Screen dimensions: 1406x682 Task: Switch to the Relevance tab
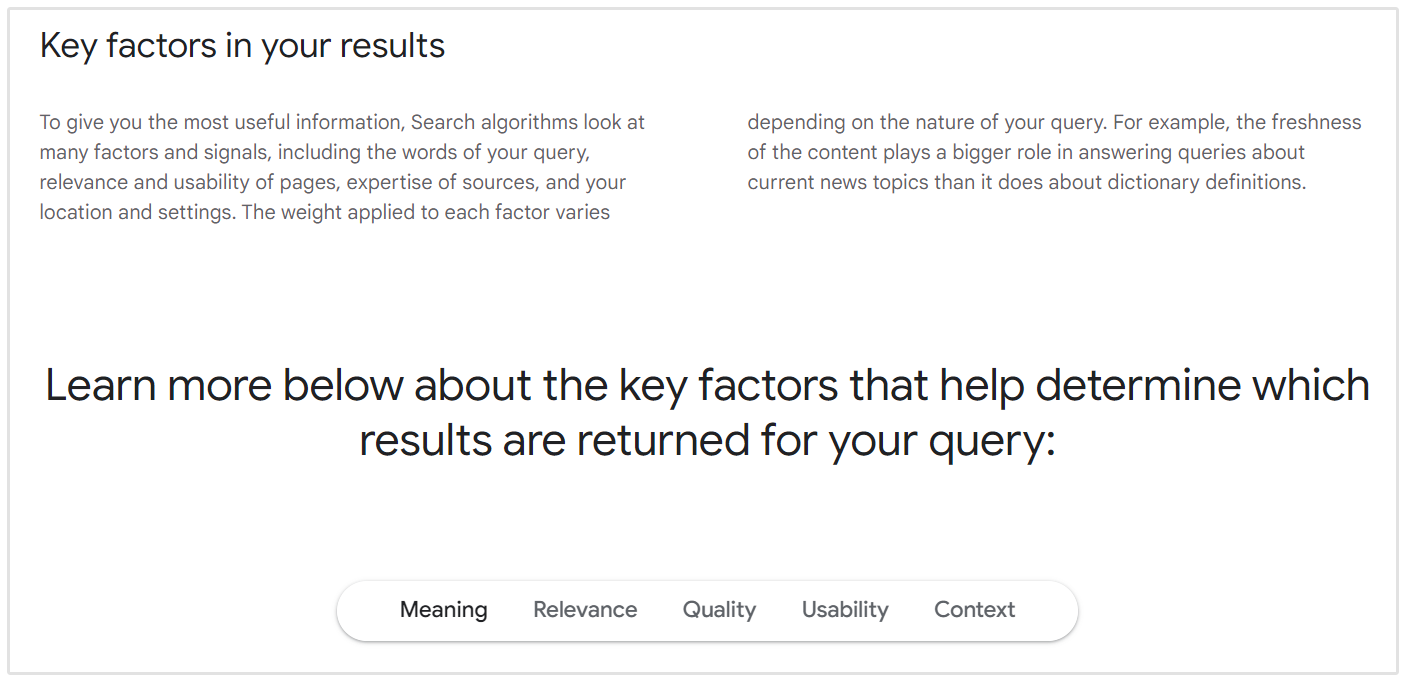(585, 609)
